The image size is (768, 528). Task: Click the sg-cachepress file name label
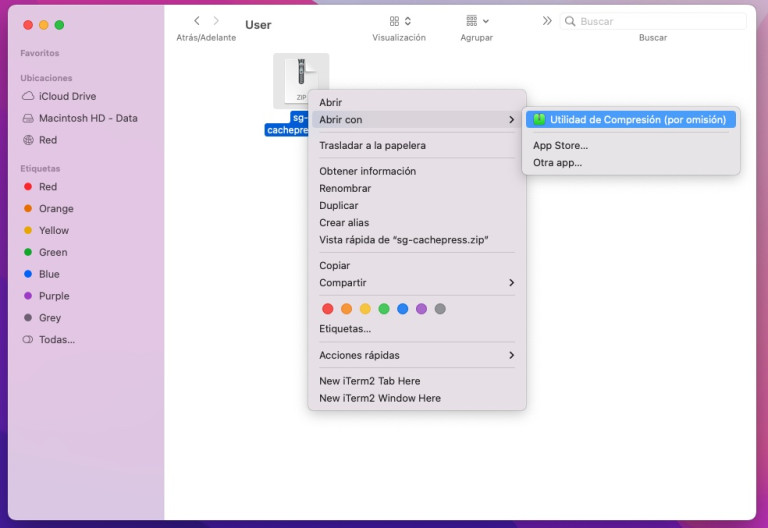tap(287, 124)
